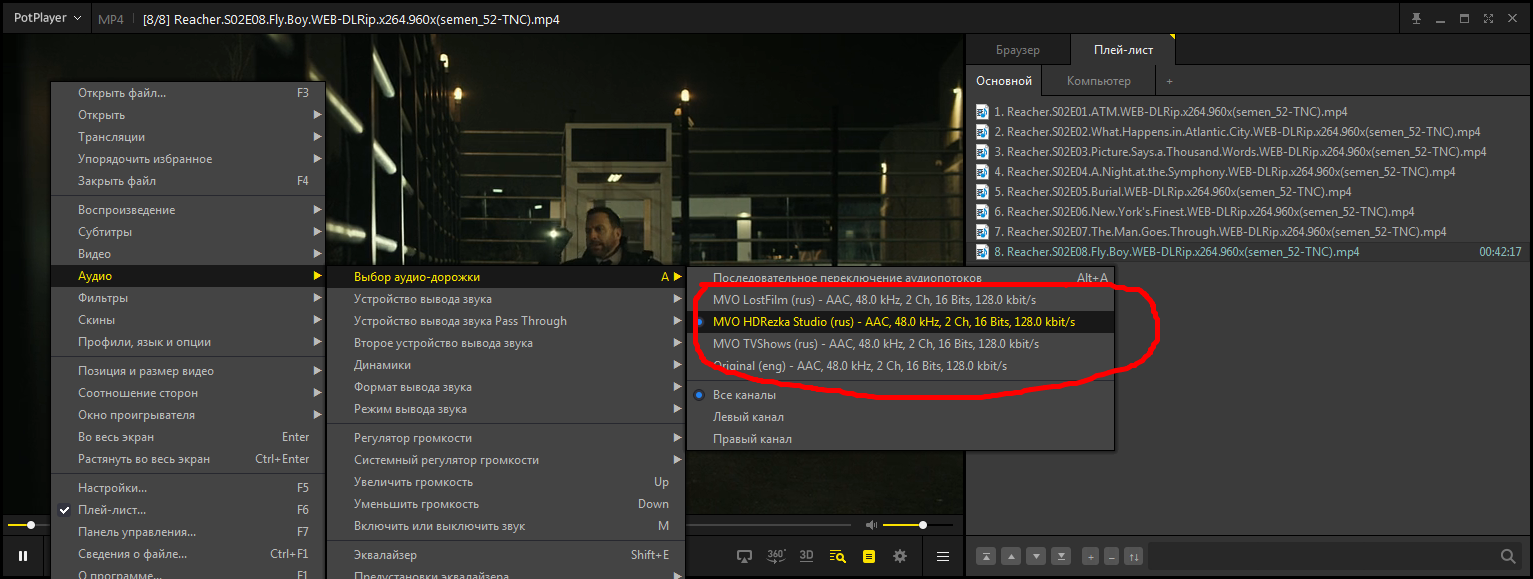The width and height of the screenshot is (1533, 579).
Task: Move playlist item to top button
Action: click(986, 556)
